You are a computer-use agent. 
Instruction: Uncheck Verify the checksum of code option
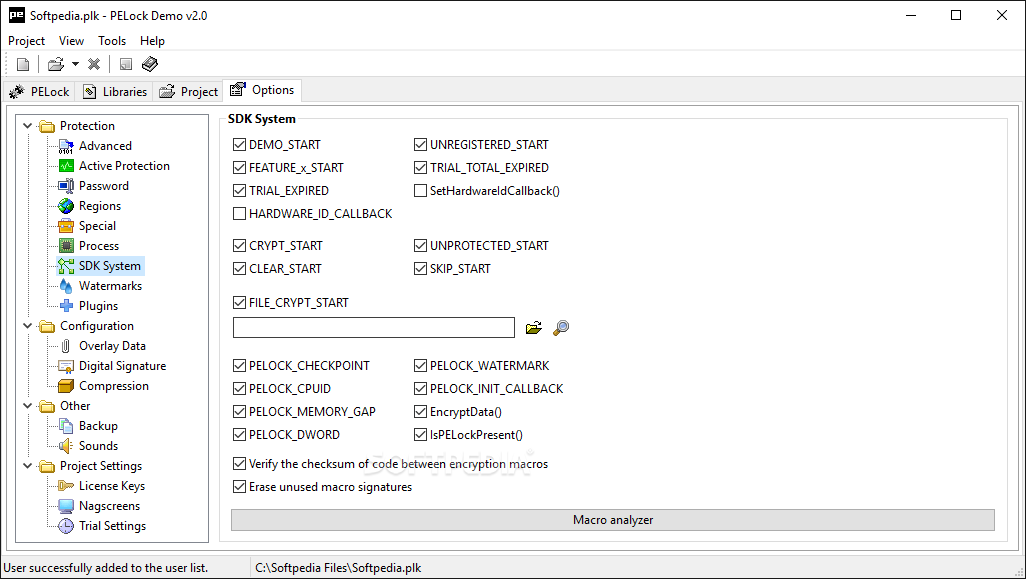(239, 464)
